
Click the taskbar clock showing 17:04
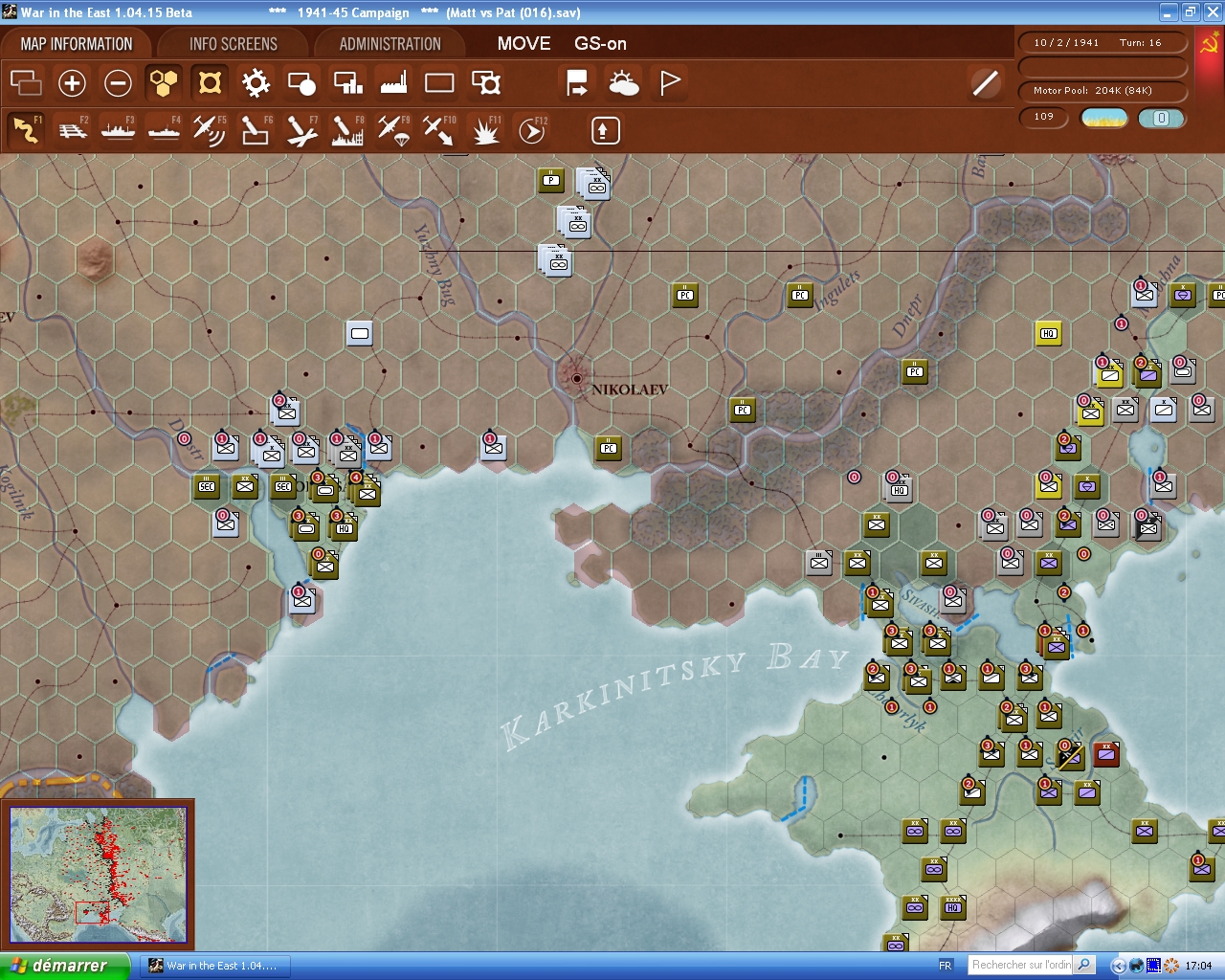[x=1198, y=966]
